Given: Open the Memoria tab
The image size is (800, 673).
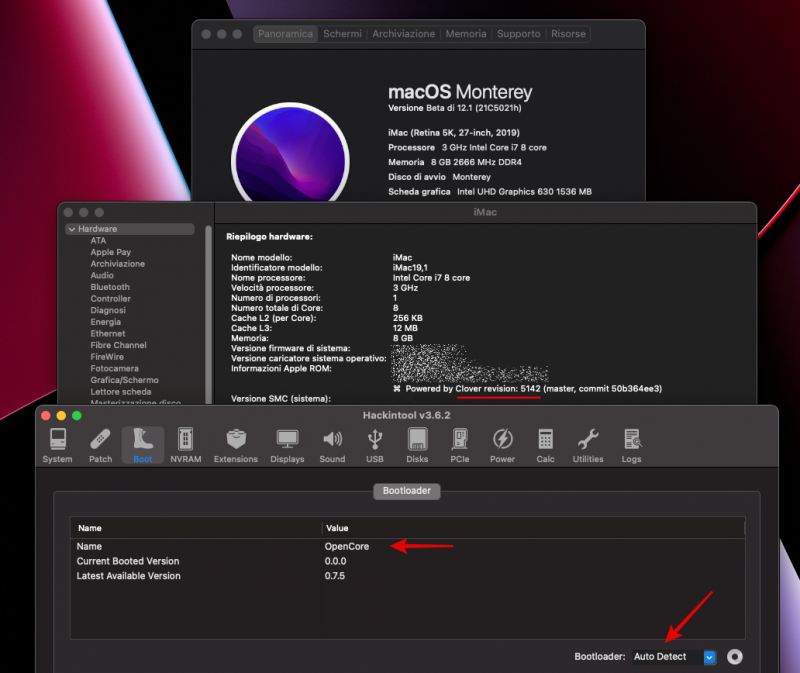Looking at the screenshot, I should [x=466, y=34].
